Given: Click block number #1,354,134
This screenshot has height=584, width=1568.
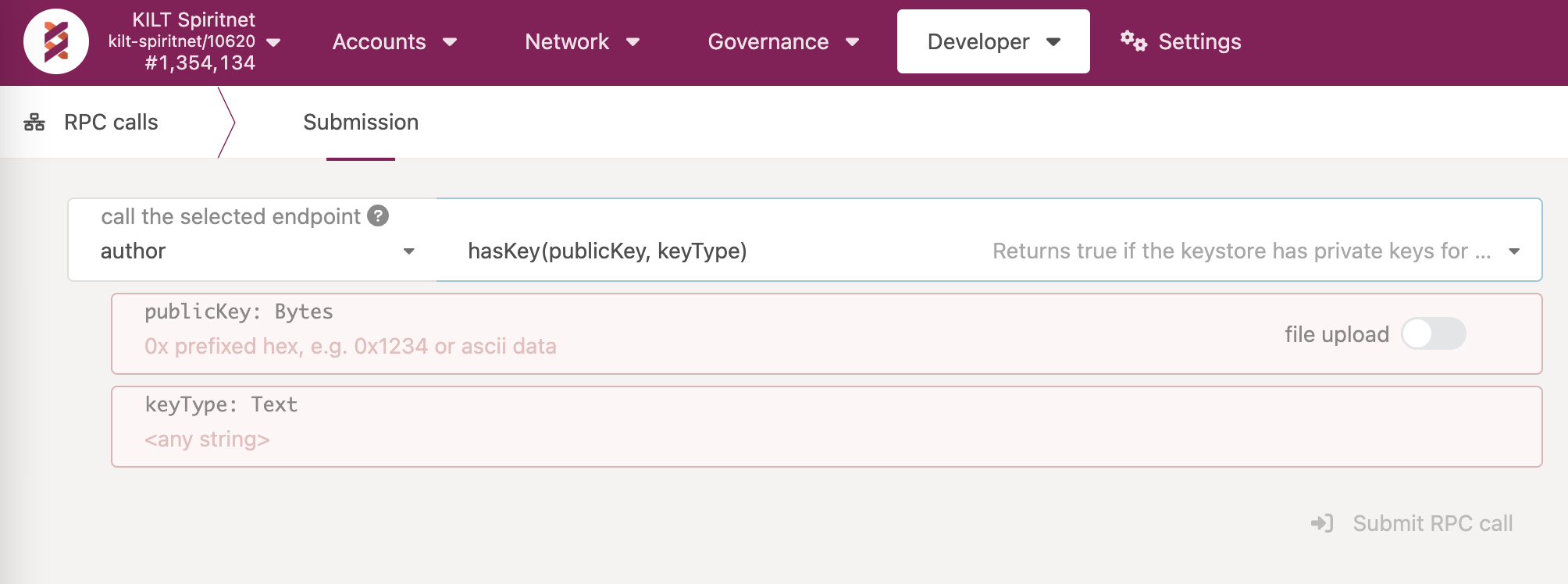Looking at the screenshot, I should 200,63.
